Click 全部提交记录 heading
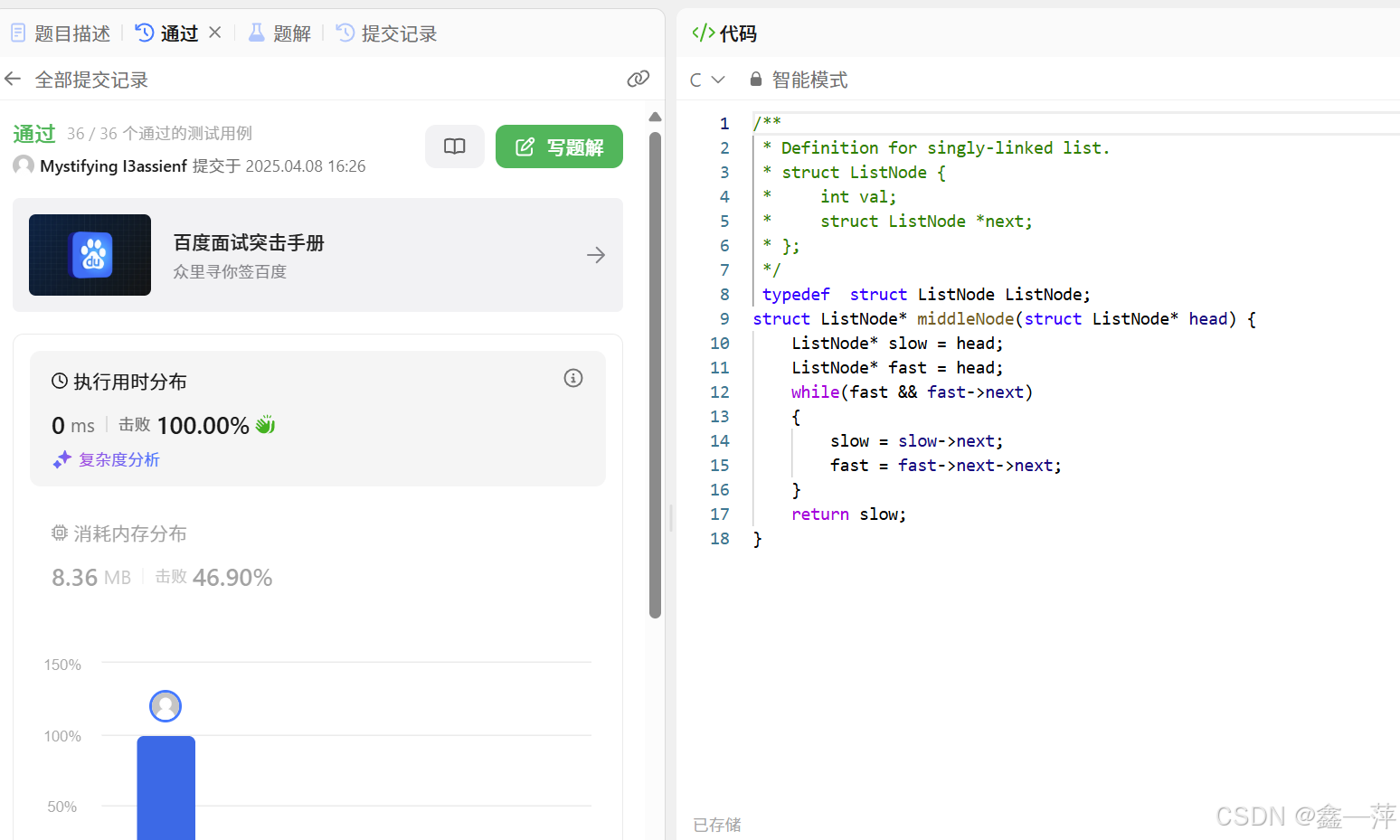Screen dimensions: 1400x840 tap(91, 80)
